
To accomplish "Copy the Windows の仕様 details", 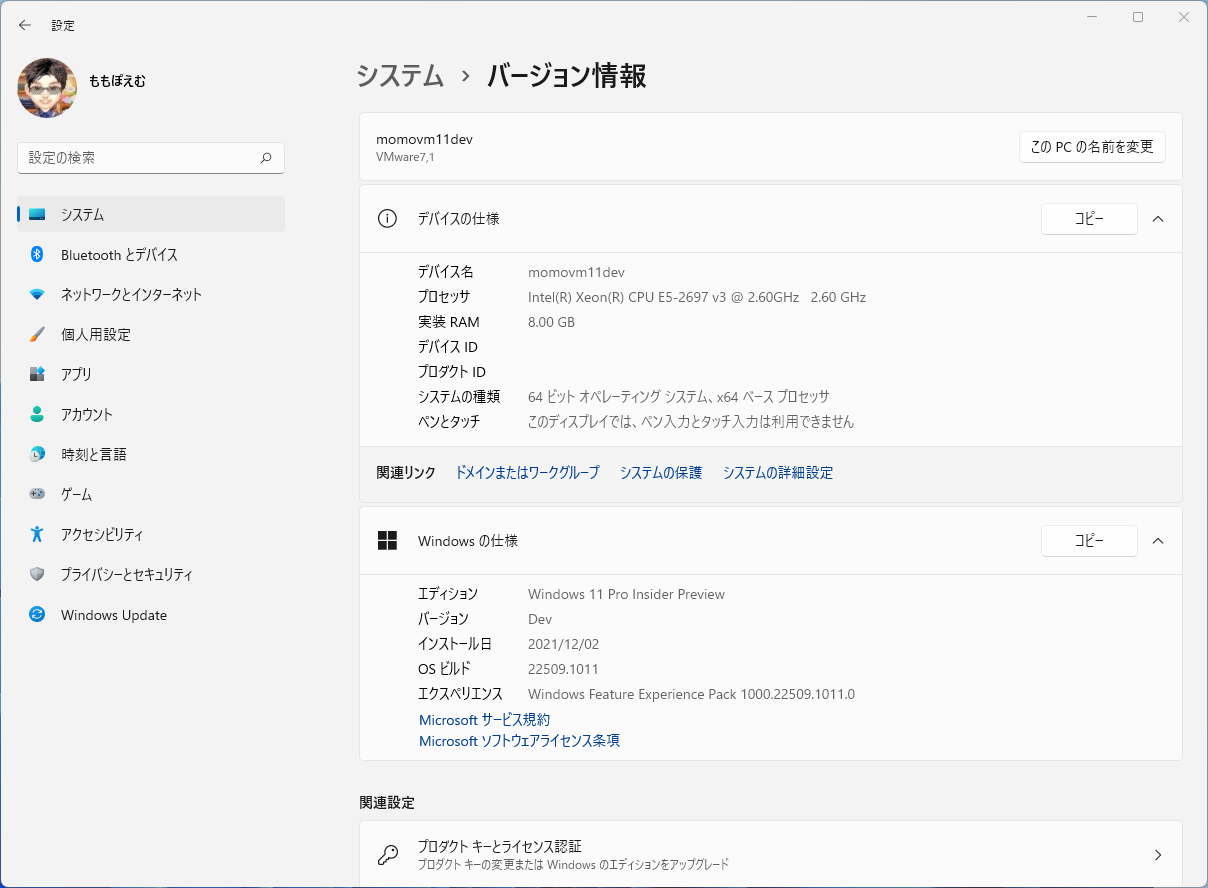I will [1089, 541].
